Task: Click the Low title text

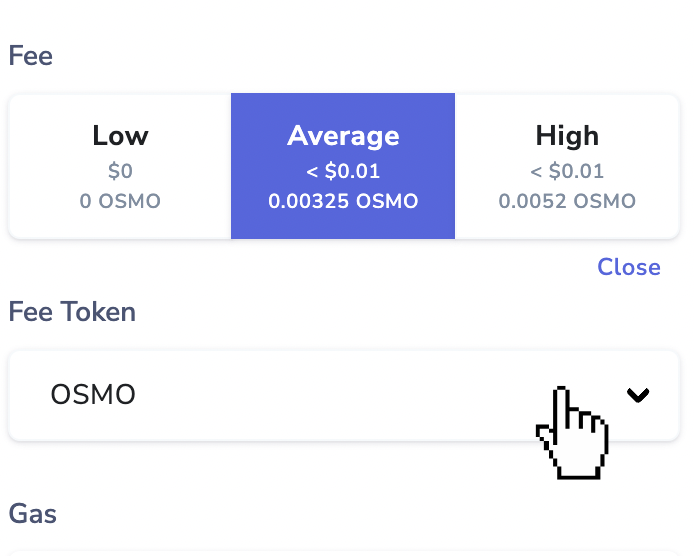Action: click(x=120, y=135)
